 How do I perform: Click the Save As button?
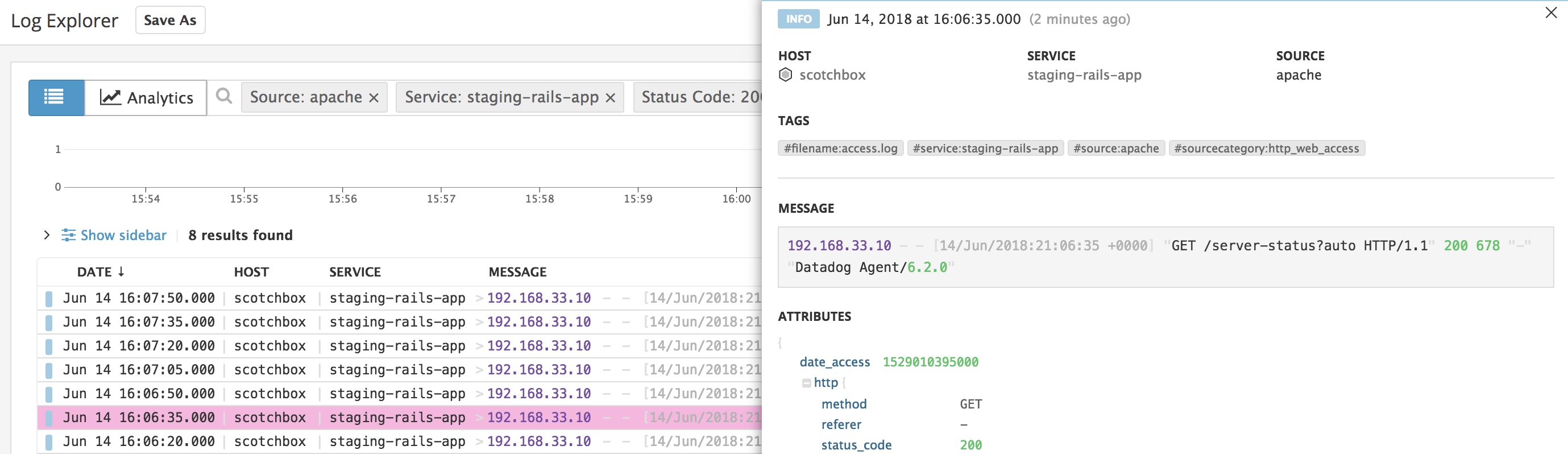pyautogui.click(x=170, y=20)
